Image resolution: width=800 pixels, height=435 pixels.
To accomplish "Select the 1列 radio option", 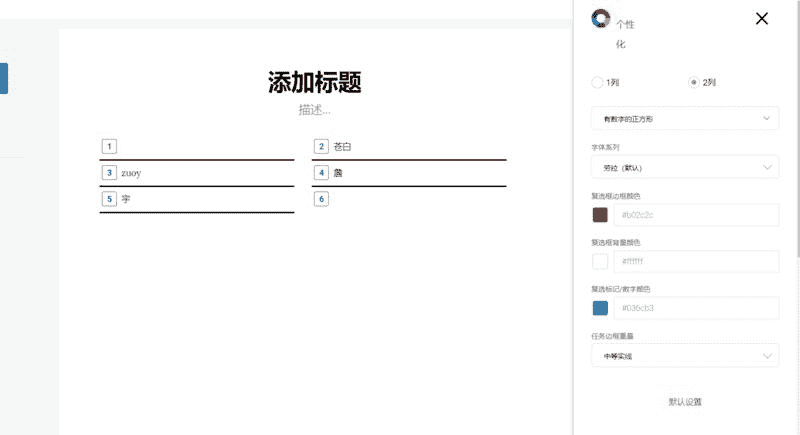I will coord(598,82).
